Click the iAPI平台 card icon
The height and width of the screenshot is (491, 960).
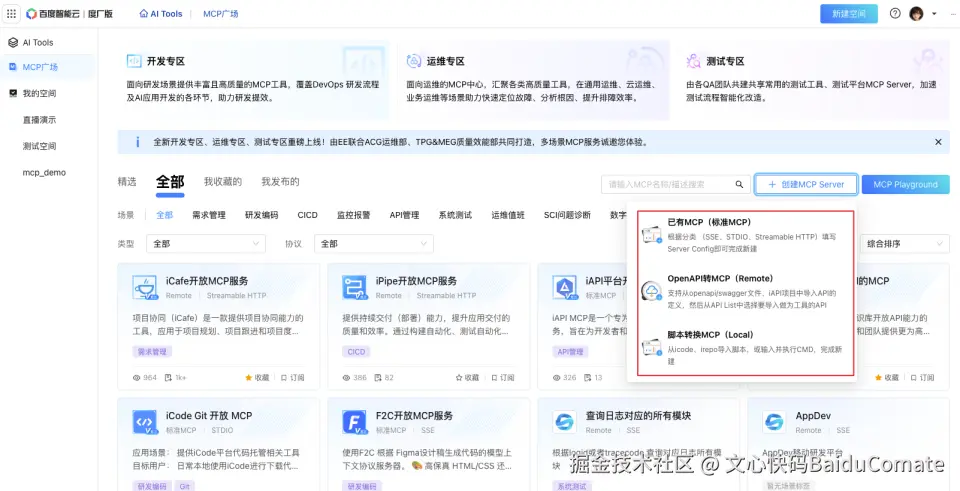pos(565,287)
